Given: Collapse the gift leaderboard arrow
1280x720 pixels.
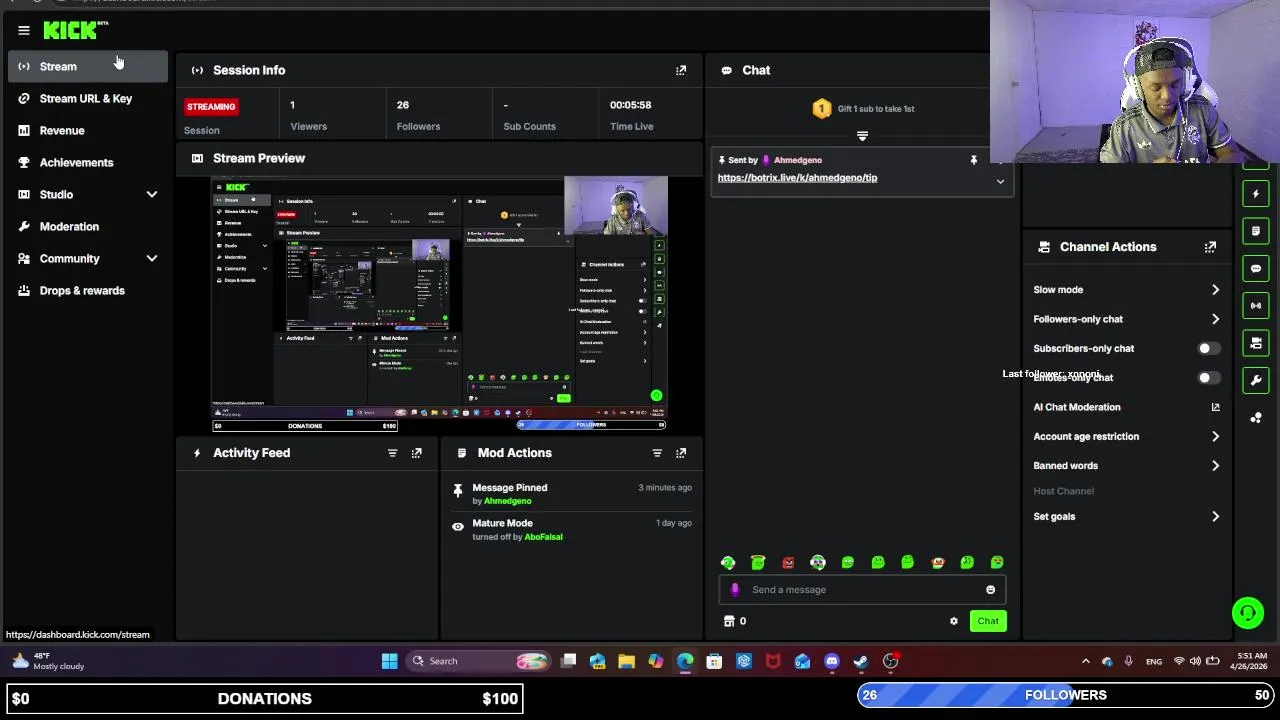Looking at the screenshot, I should click(x=862, y=136).
